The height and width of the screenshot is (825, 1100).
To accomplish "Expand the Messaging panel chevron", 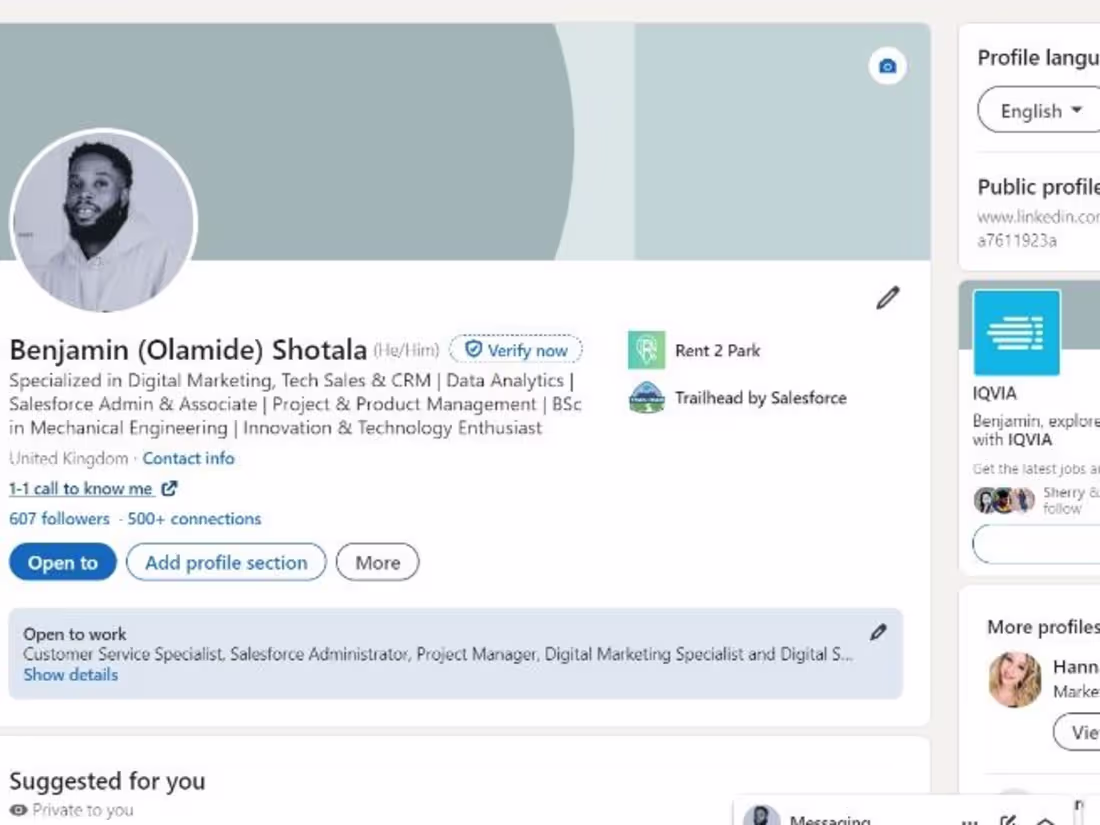I will point(1045,821).
